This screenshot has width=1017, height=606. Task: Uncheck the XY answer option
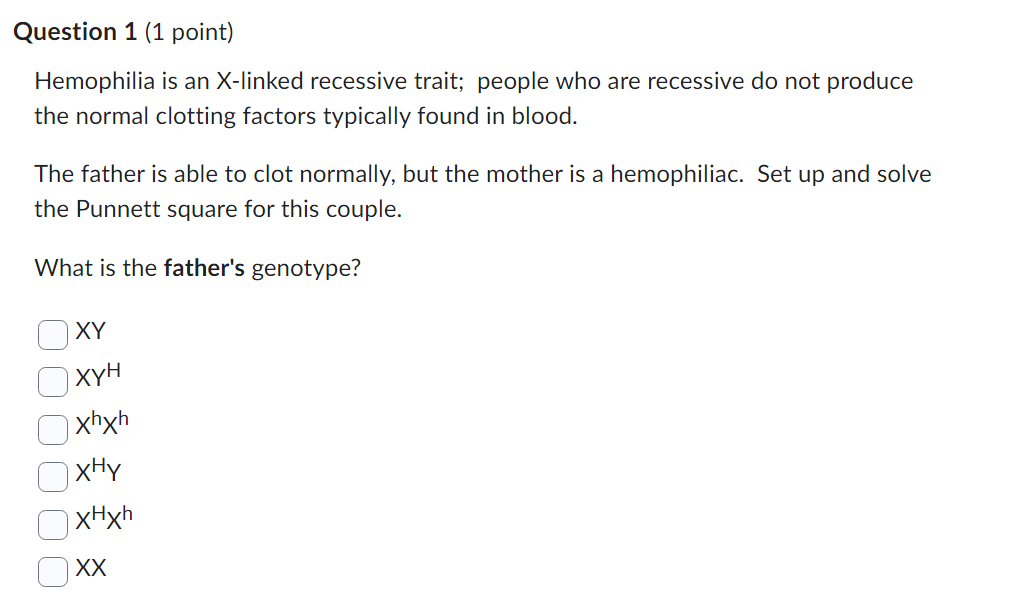[53, 334]
